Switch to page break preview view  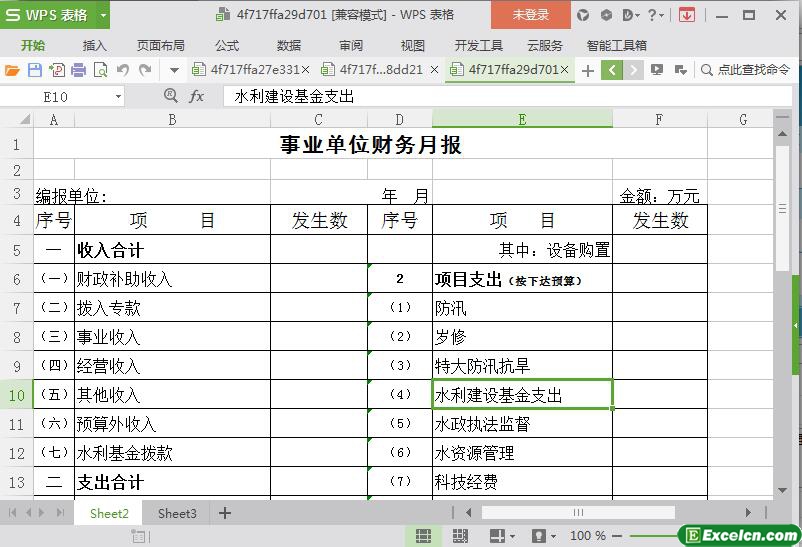point(458,536)
